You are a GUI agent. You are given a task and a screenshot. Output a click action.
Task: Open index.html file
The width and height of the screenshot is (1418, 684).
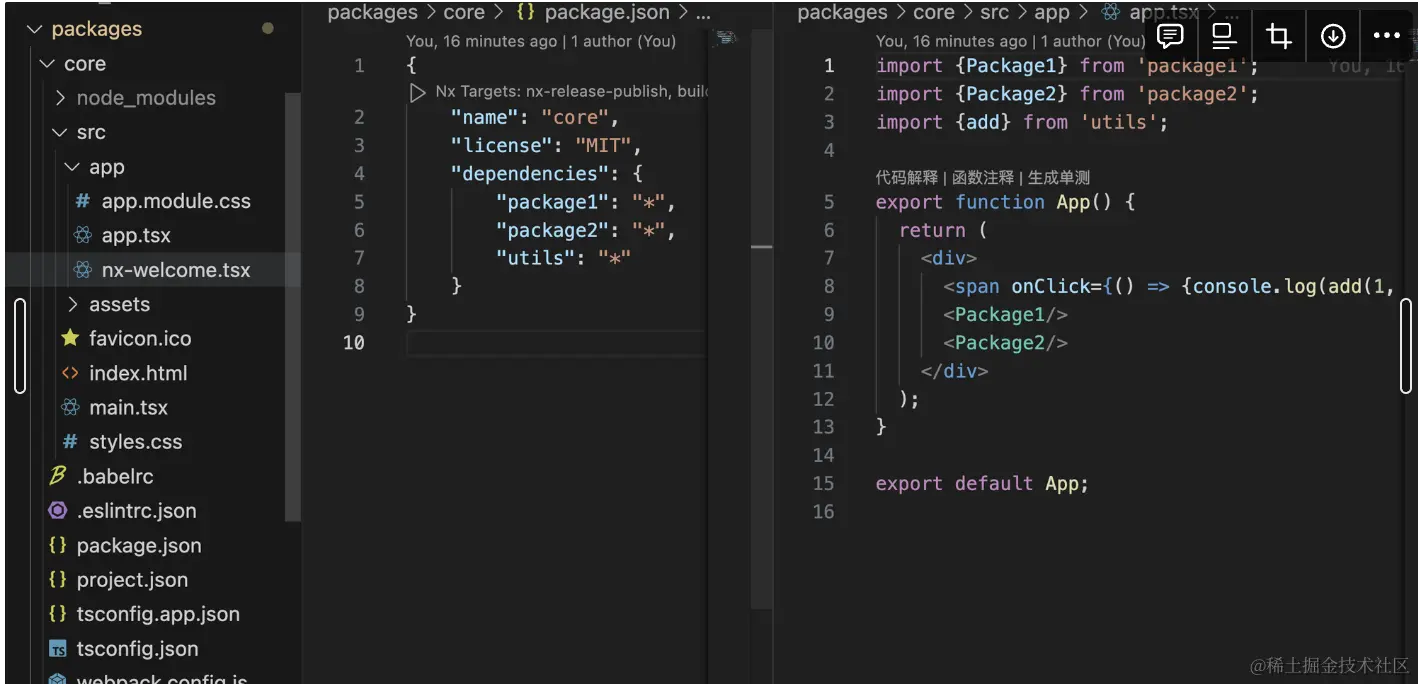(138, 373)
